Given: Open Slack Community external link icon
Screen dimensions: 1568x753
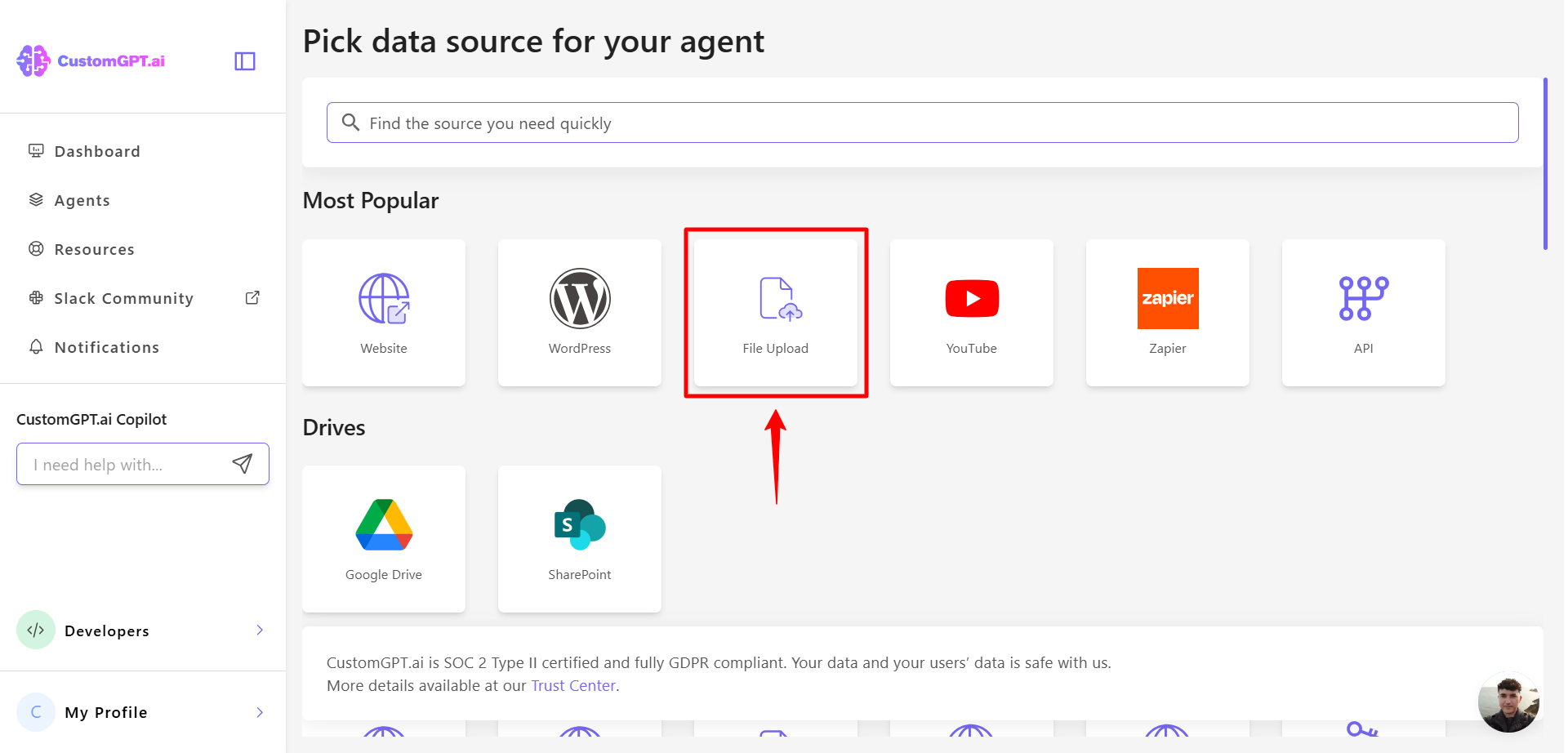Looking at the screenshot, I should point(252,298).
